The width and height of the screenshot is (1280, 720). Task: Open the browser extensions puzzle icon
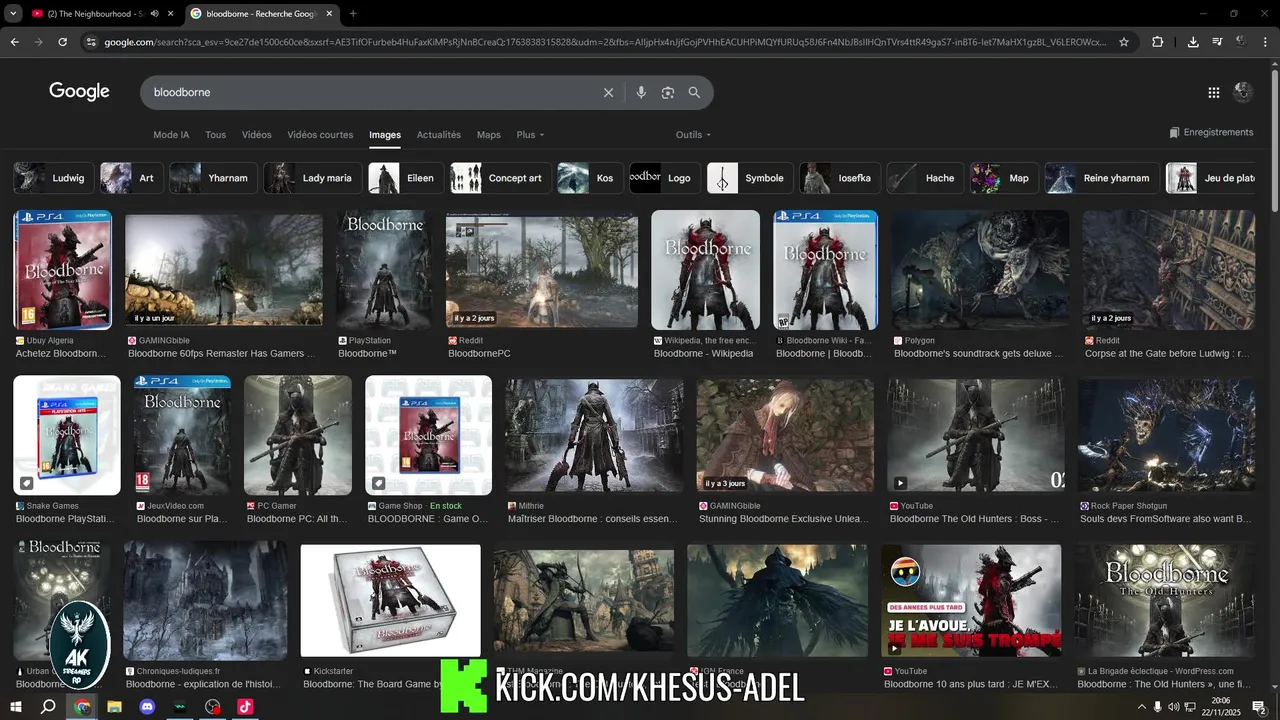coord(1158,42)
